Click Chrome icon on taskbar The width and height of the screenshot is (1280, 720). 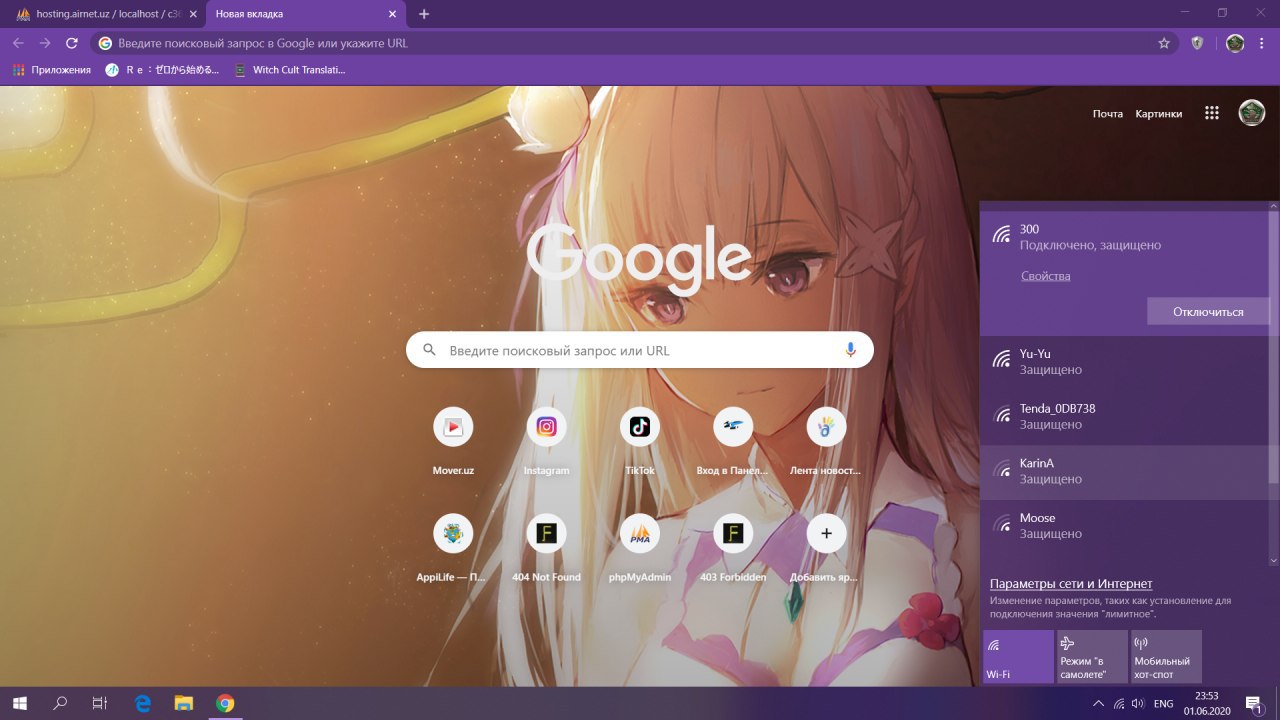[x=225, y=703]
